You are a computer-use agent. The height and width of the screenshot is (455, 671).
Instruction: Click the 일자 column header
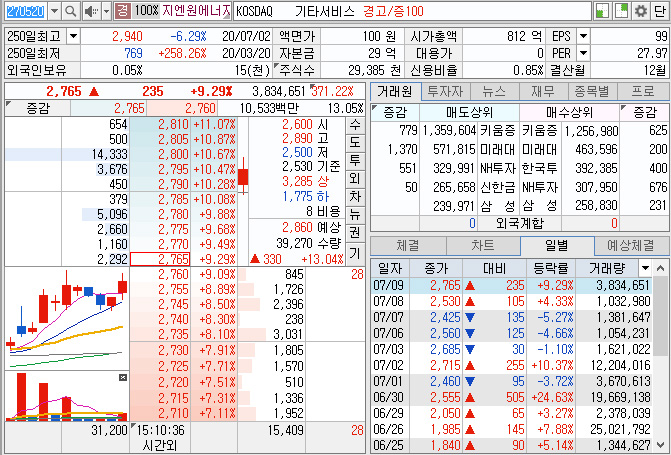390,269
